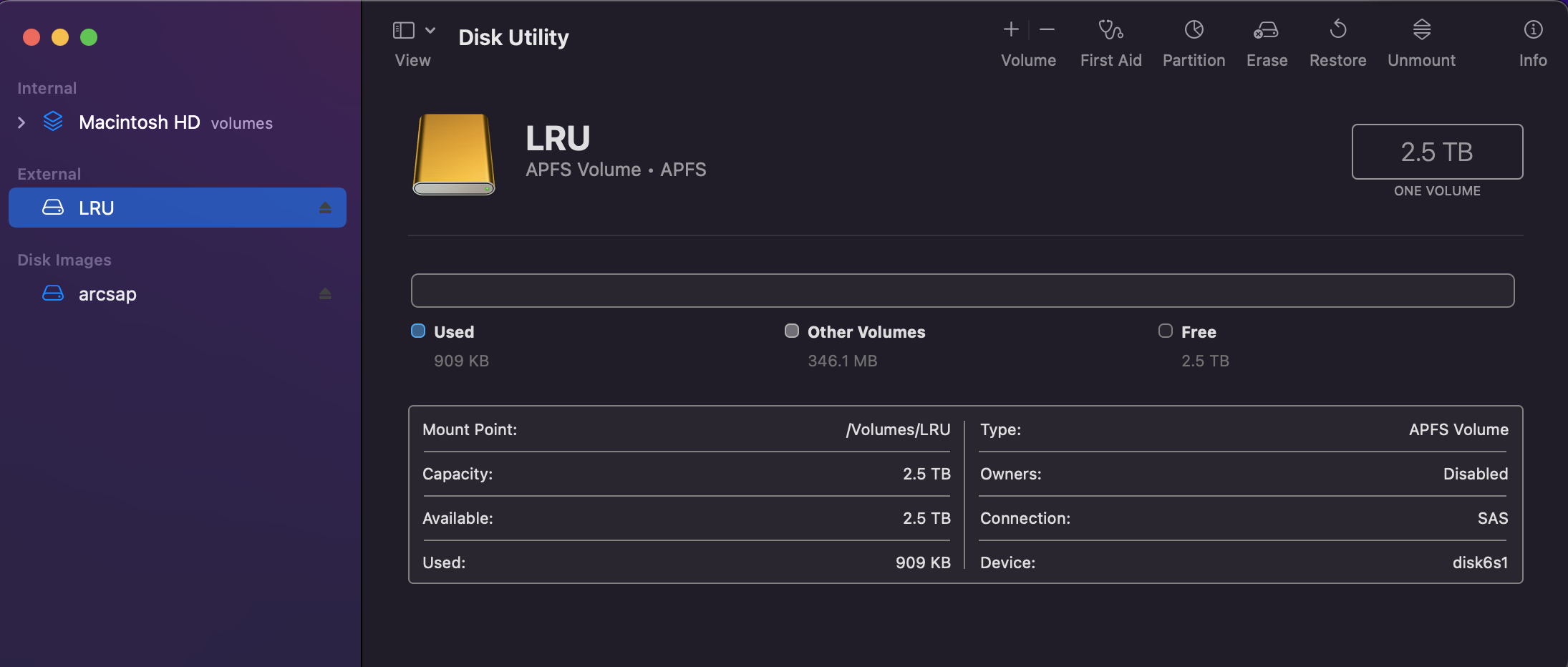The width and height of the screenshot is (1568, 667).
Task: Click the 'ONE VOLUME' label
Action: click(x=1437, y=191)
